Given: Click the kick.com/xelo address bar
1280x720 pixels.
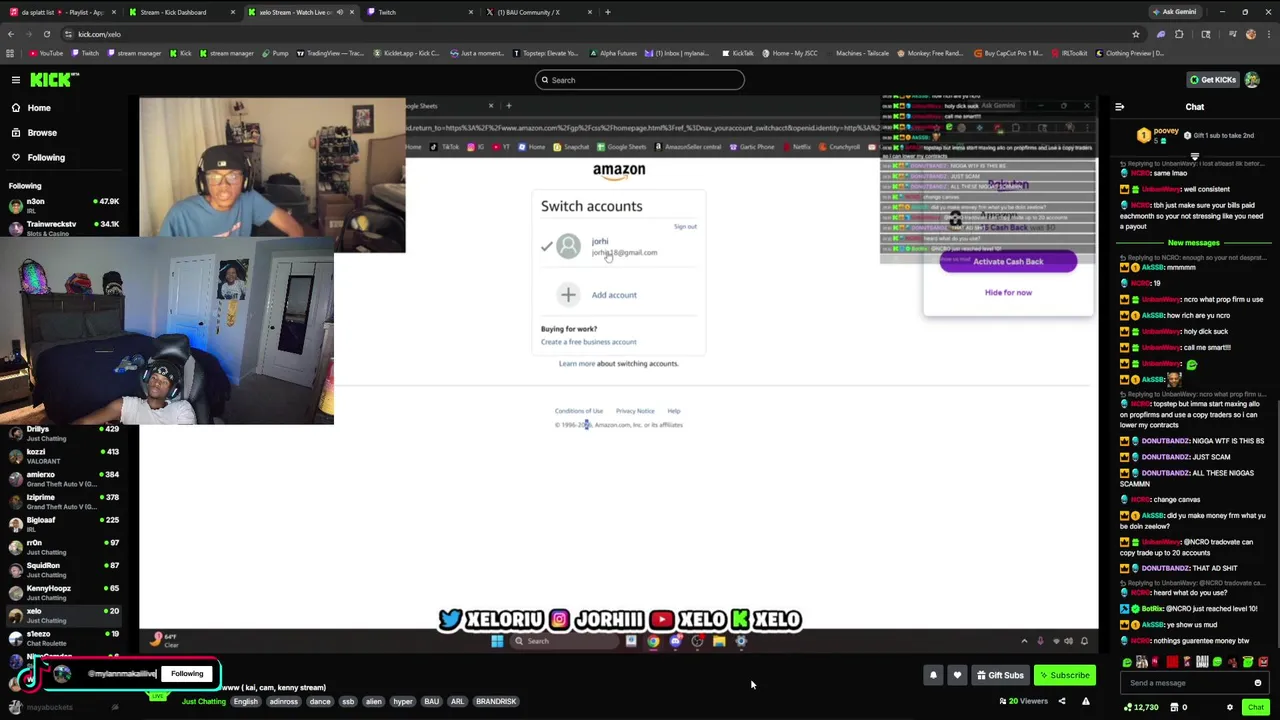Looking at the screenshot, I should click(x=600, y=34).
